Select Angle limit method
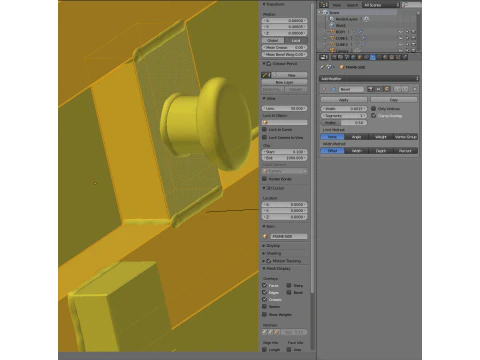The width and height of the screenshot is (480, 360). tap(356, 137)
